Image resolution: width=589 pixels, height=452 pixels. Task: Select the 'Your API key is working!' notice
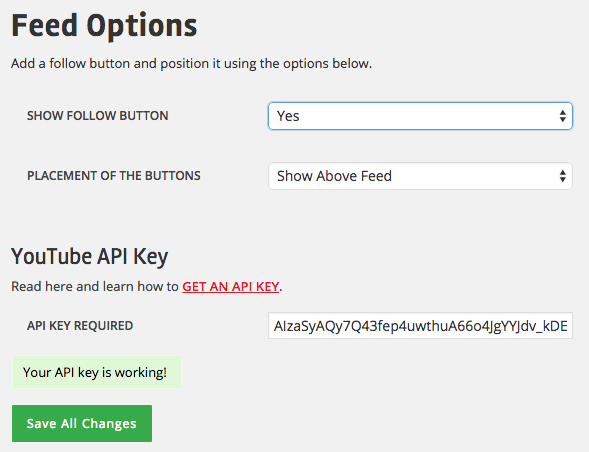coord(97,372)
